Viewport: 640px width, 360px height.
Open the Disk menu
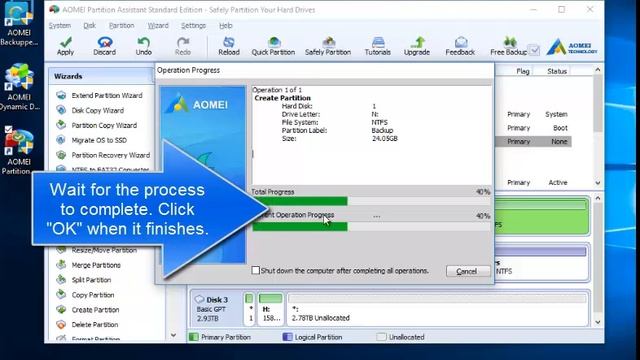pyautogui.click(x=89, y=25)
